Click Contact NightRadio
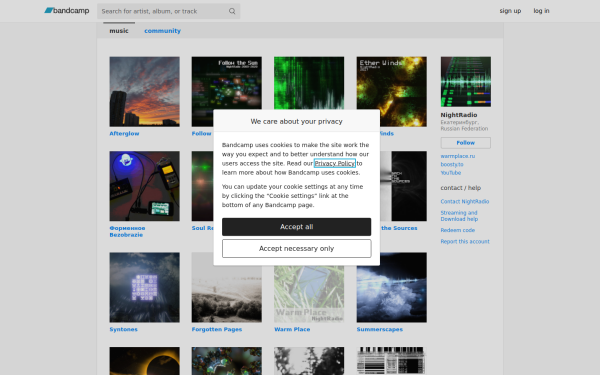This screenshot has height=375, width=600. click(x=465, y=202)
